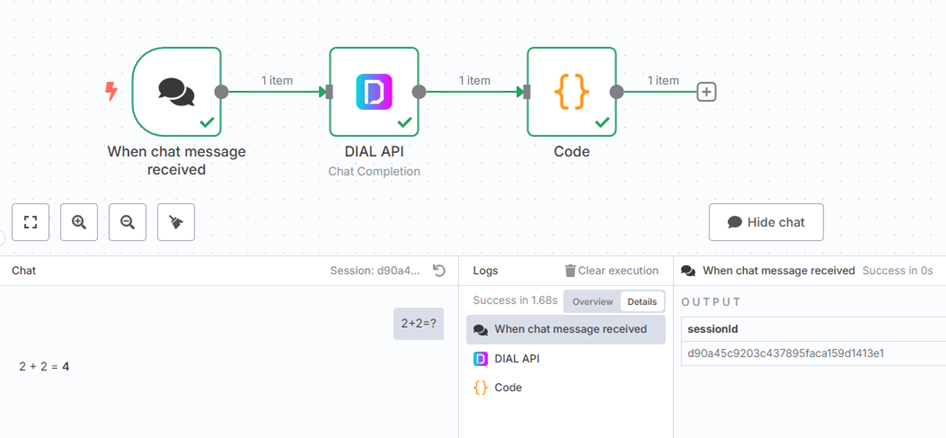
Task: Click the '2+2=?' chat message bubble
Action: point(419,323)
